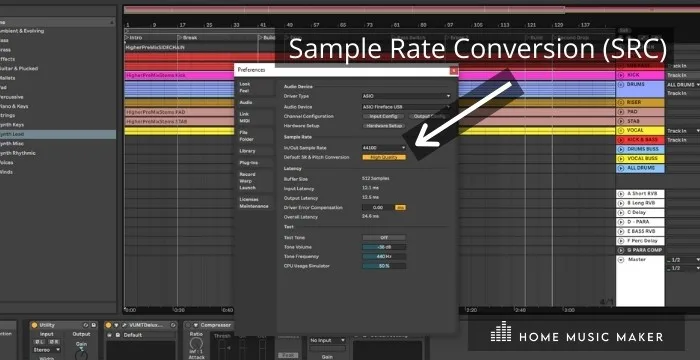700x360 pixels.
Task: Expand the VUMTDeluxe device unfold triangle
Action: tap(117, 325)
